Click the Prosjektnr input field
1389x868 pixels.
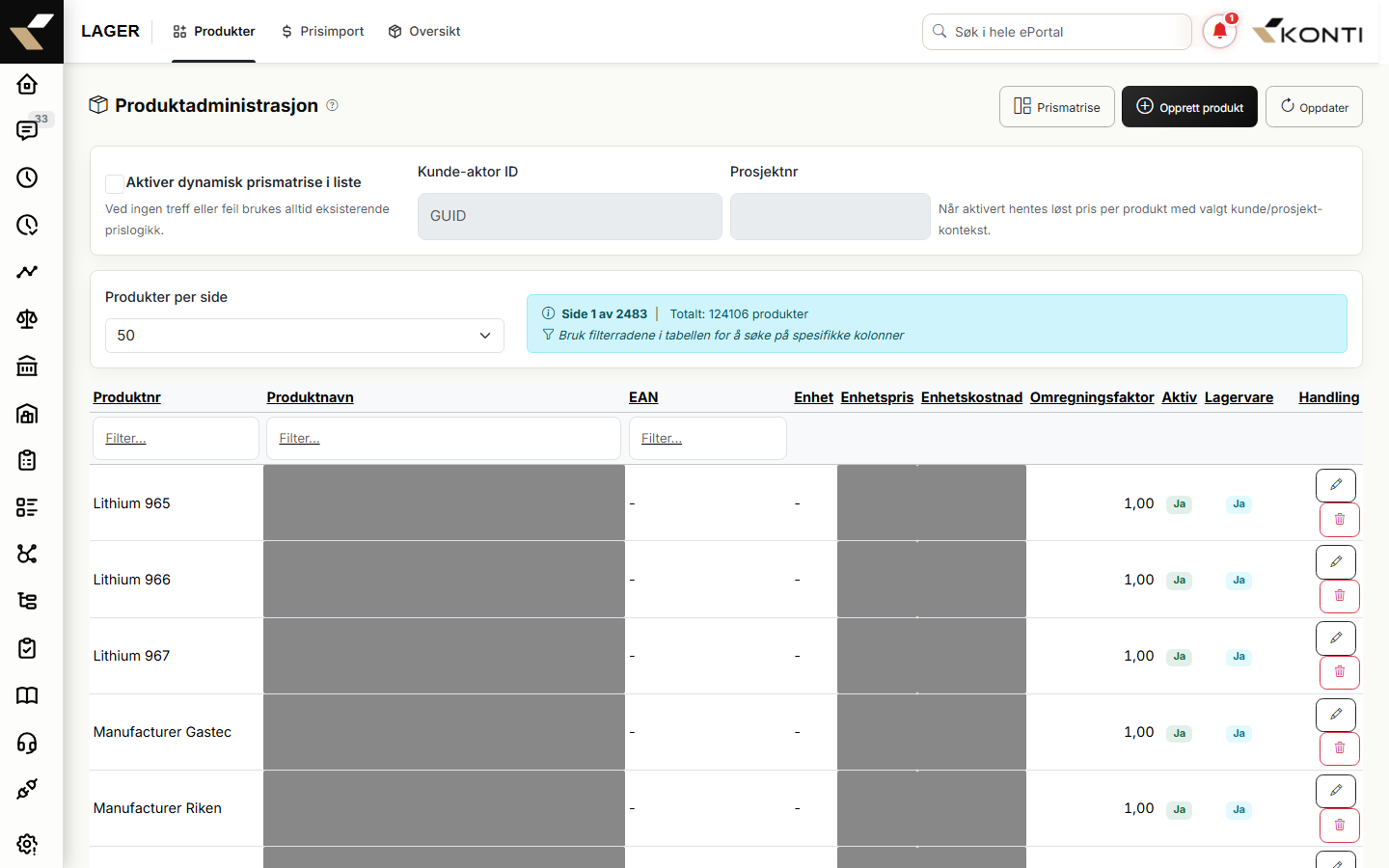pyautogui.click(x=831, y=216)
